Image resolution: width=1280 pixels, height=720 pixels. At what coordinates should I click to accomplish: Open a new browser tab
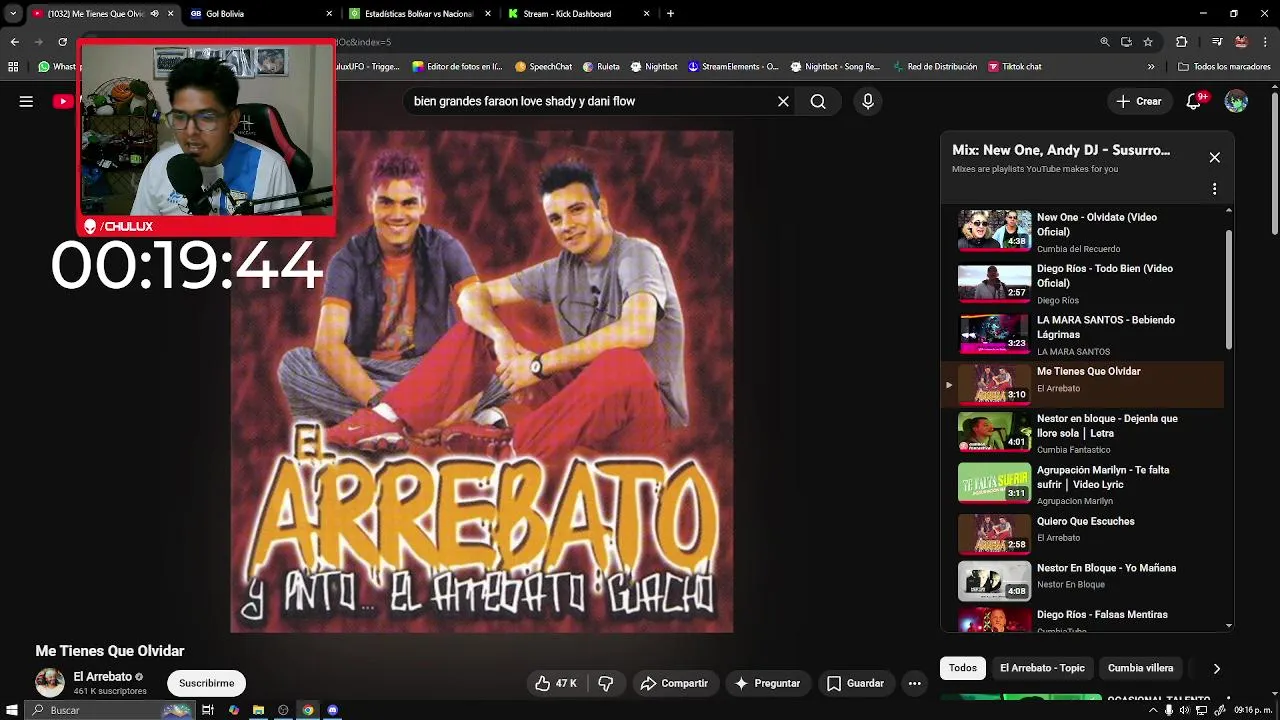click(x=670, y=14)
